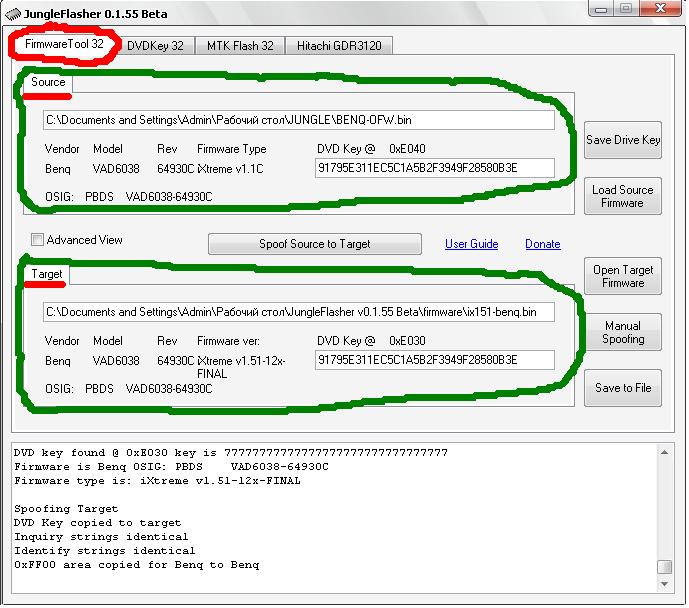Minimize the JungleFlasher window
The height and width of the screenshot is (608, 689).
point(601,9)
